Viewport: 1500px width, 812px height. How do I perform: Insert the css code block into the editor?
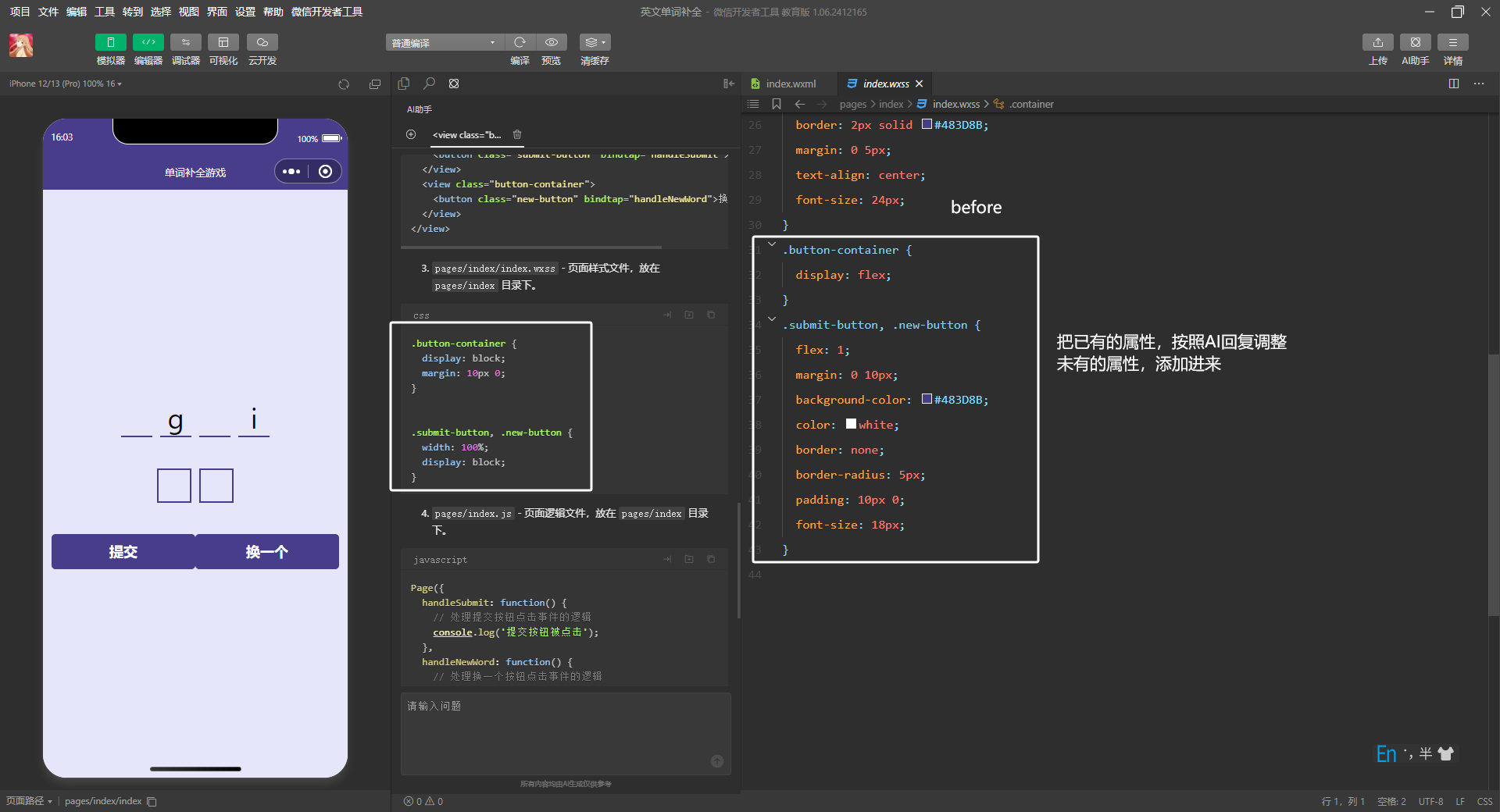(x=668, y=315)
